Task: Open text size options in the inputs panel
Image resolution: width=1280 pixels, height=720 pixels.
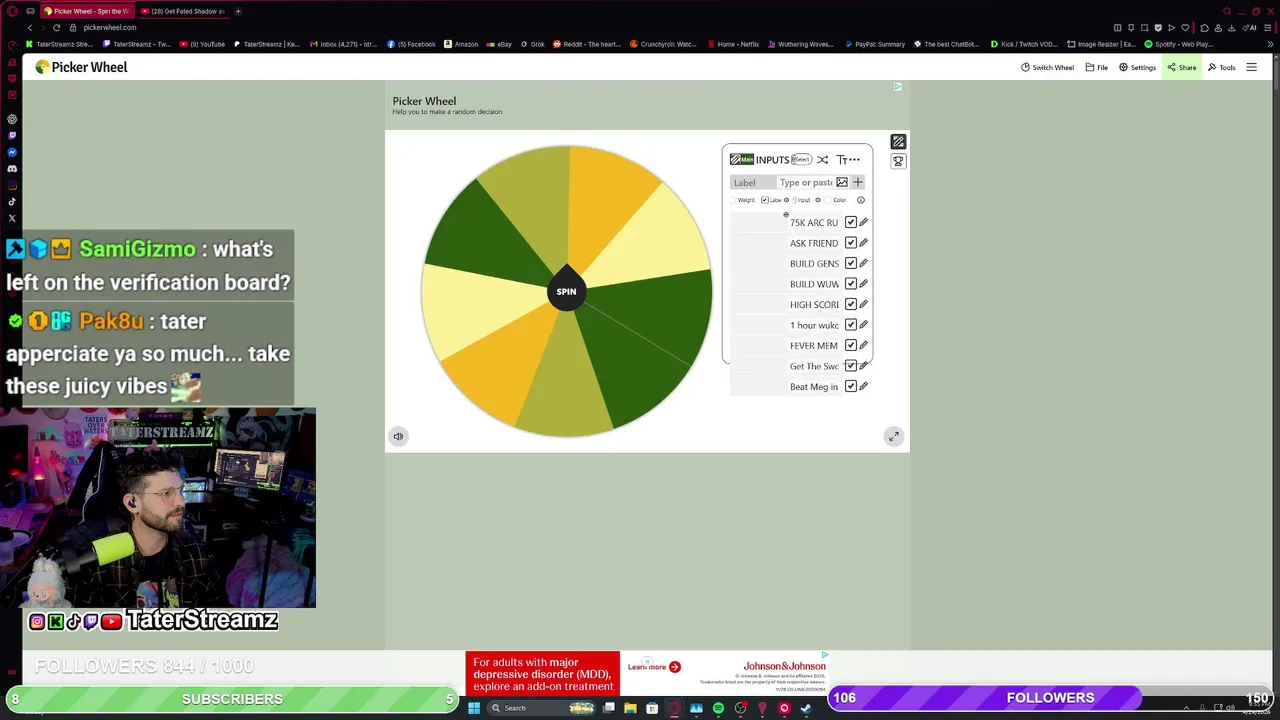Action: point(841,160)
